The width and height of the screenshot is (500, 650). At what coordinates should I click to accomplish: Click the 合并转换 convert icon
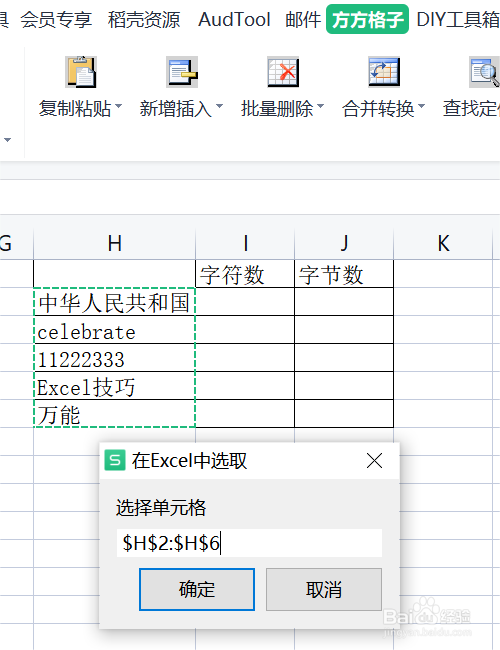coord(384,72)
